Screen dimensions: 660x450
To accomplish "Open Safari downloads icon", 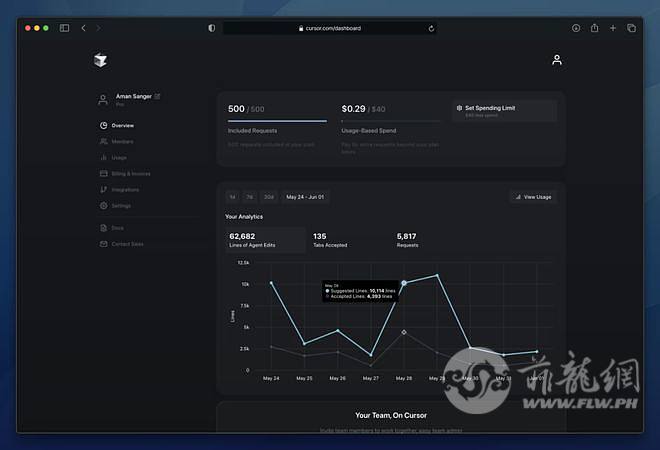I will [576, 28].
